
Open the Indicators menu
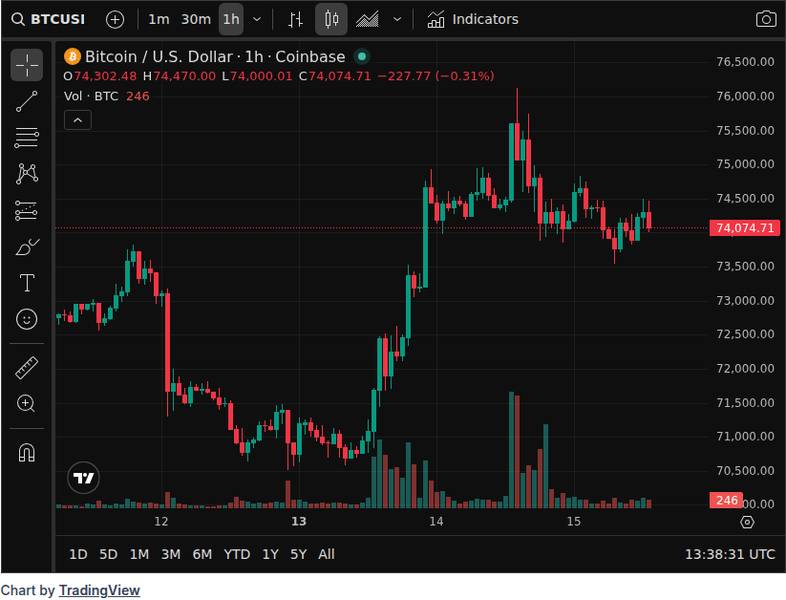point(473,20)
